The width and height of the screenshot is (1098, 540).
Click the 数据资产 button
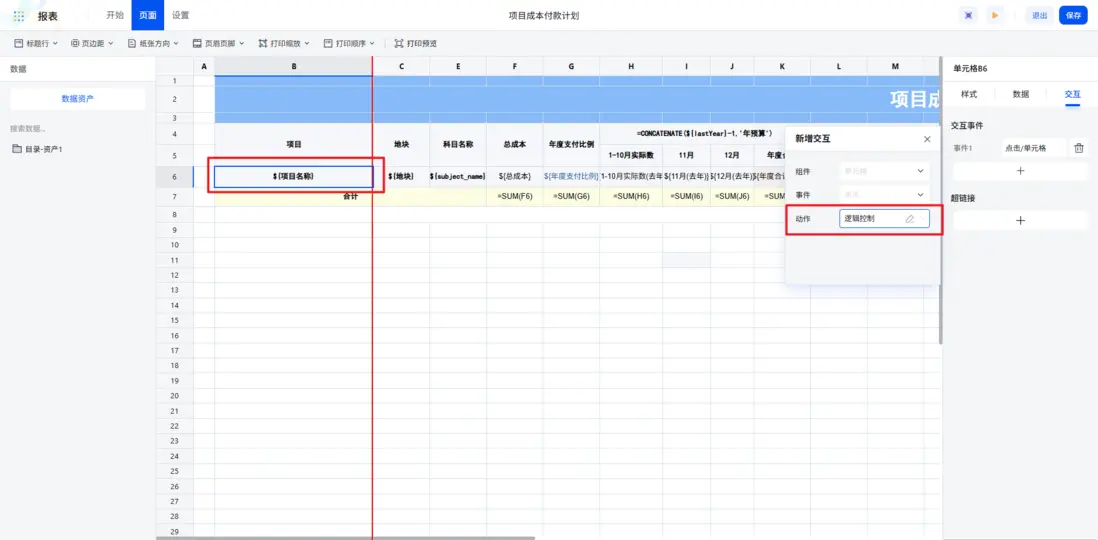[78, 99]
